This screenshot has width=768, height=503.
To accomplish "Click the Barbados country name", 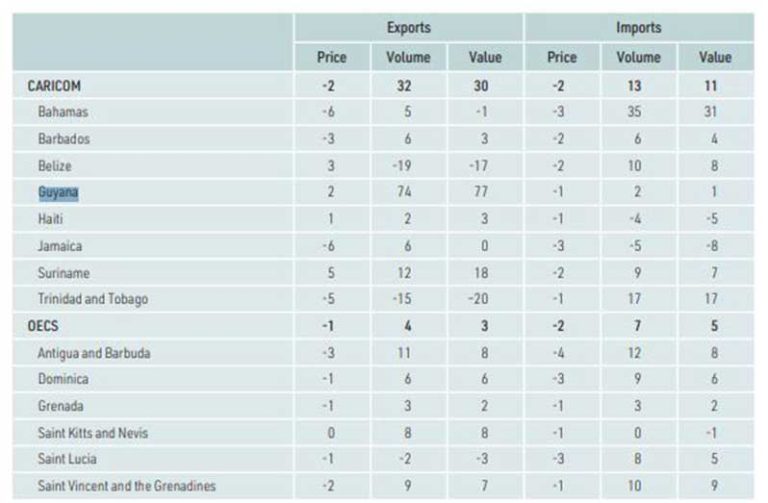I will (64, 139).
